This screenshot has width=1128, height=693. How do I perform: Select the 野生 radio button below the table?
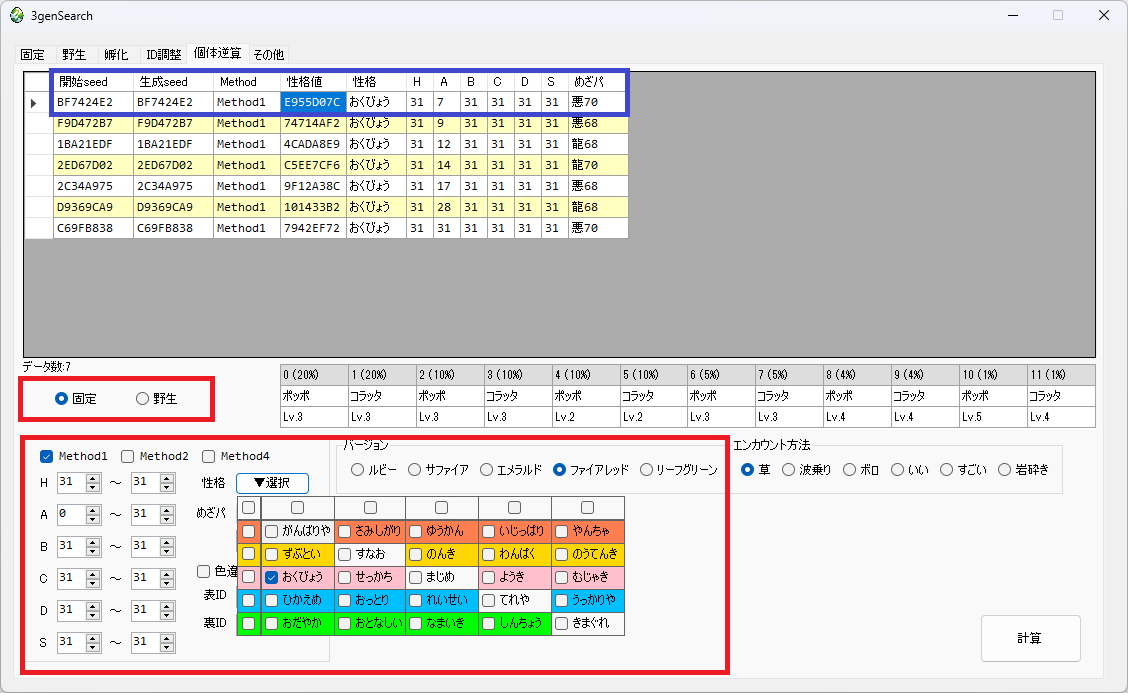coord(156,399)
